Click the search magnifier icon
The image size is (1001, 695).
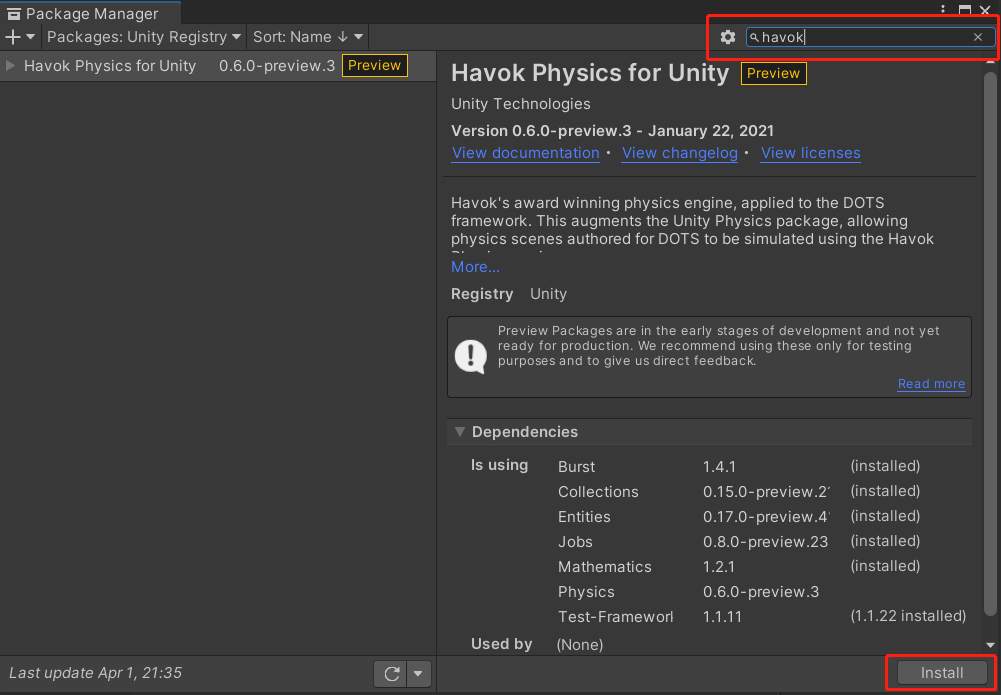[x=755, y=37]
